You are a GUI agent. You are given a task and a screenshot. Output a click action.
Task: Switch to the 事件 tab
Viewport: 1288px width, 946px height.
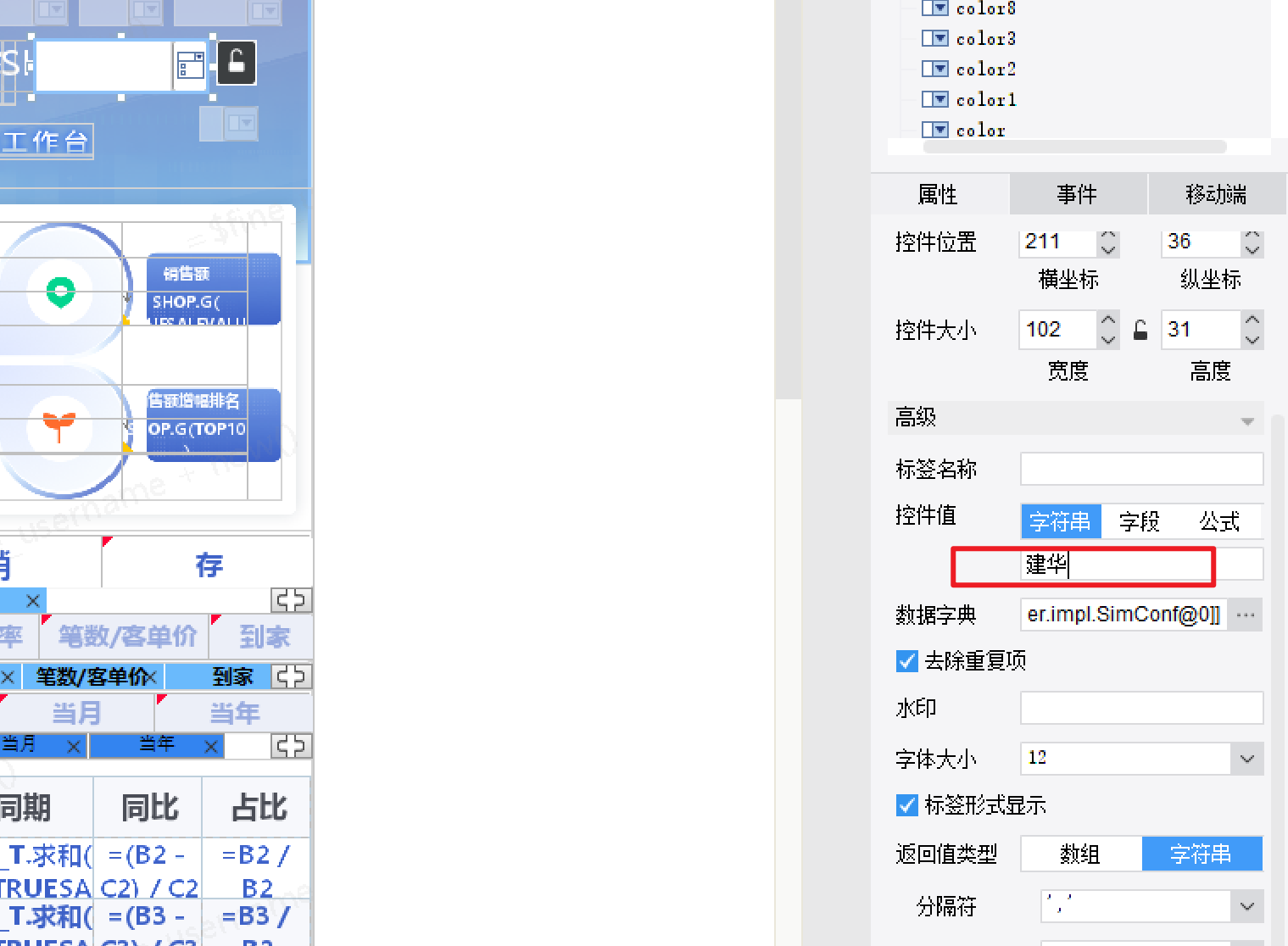[1078, 194]
